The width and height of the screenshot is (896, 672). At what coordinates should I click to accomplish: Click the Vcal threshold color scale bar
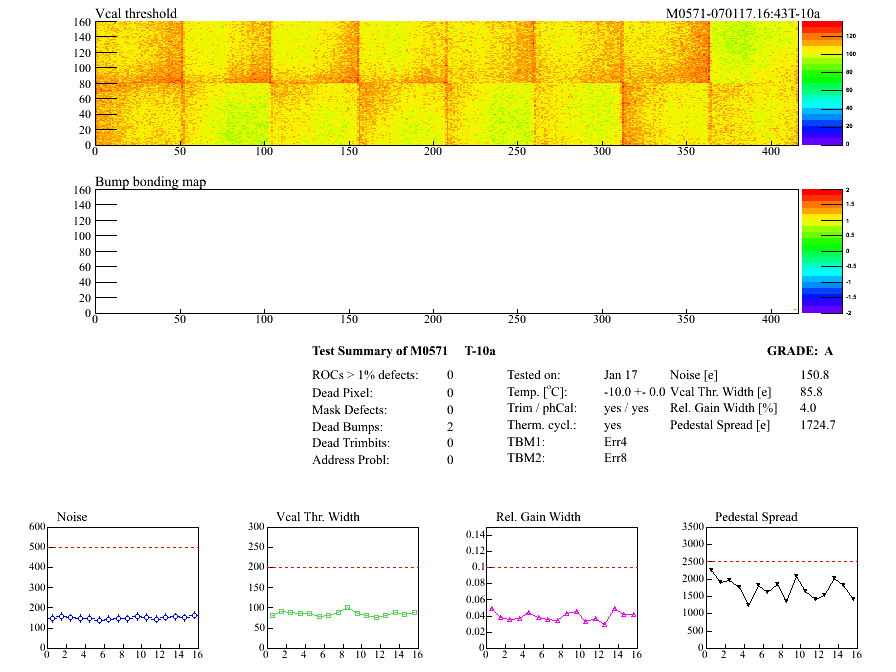pyautogui.click(x=822, y=83)
